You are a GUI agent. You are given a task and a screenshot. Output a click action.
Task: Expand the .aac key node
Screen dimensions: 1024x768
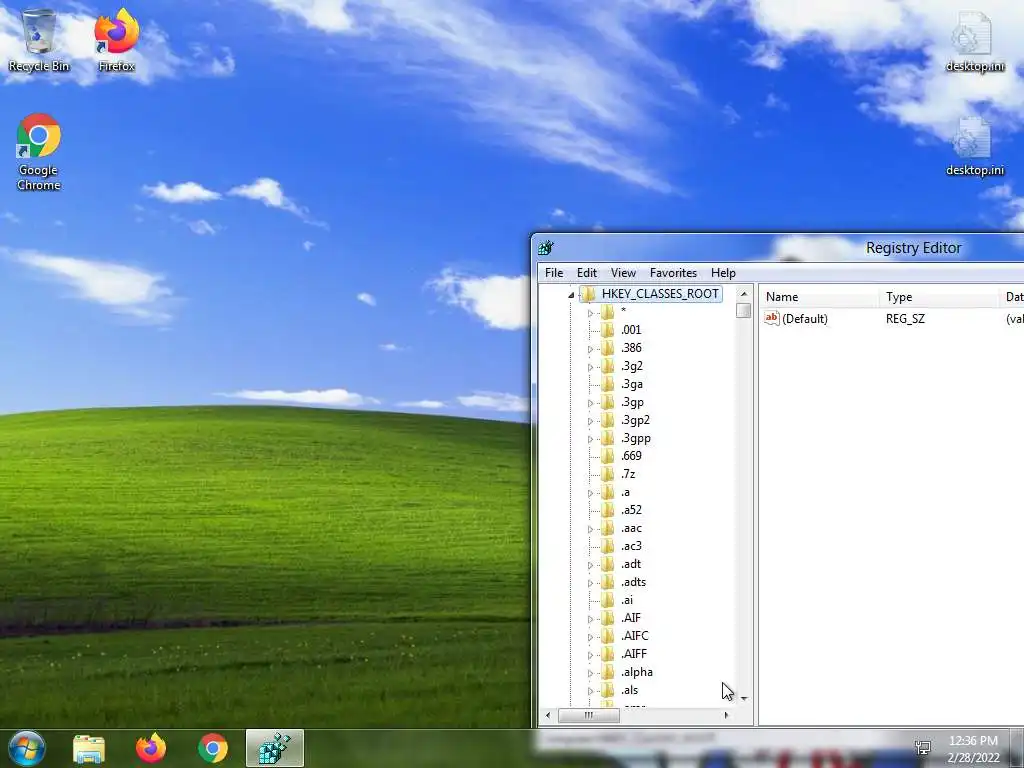click(x=590, y=530)
